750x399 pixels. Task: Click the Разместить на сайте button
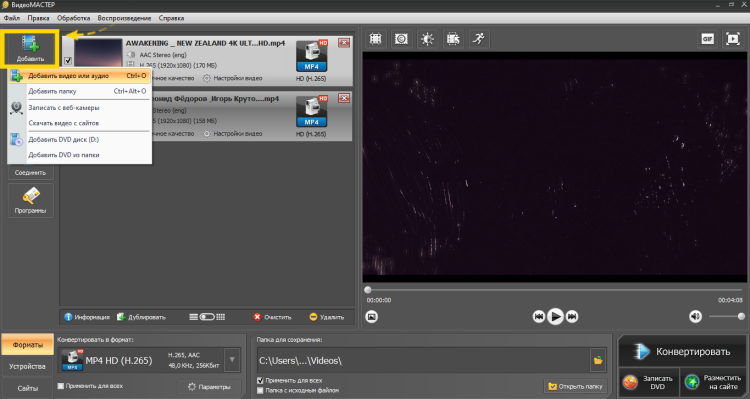714,382
